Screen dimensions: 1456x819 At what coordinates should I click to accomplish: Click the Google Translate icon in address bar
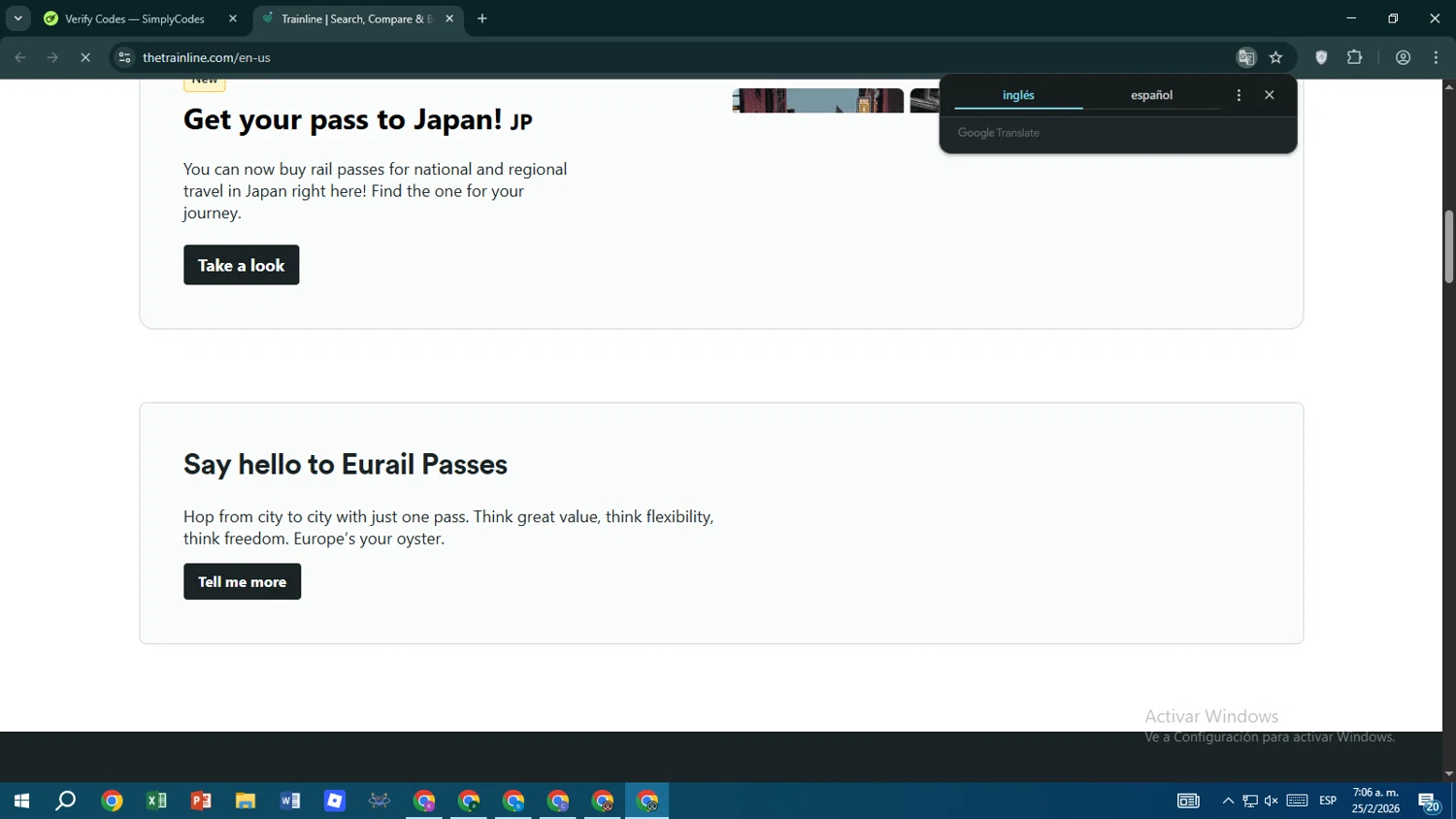pos(1246,57)
